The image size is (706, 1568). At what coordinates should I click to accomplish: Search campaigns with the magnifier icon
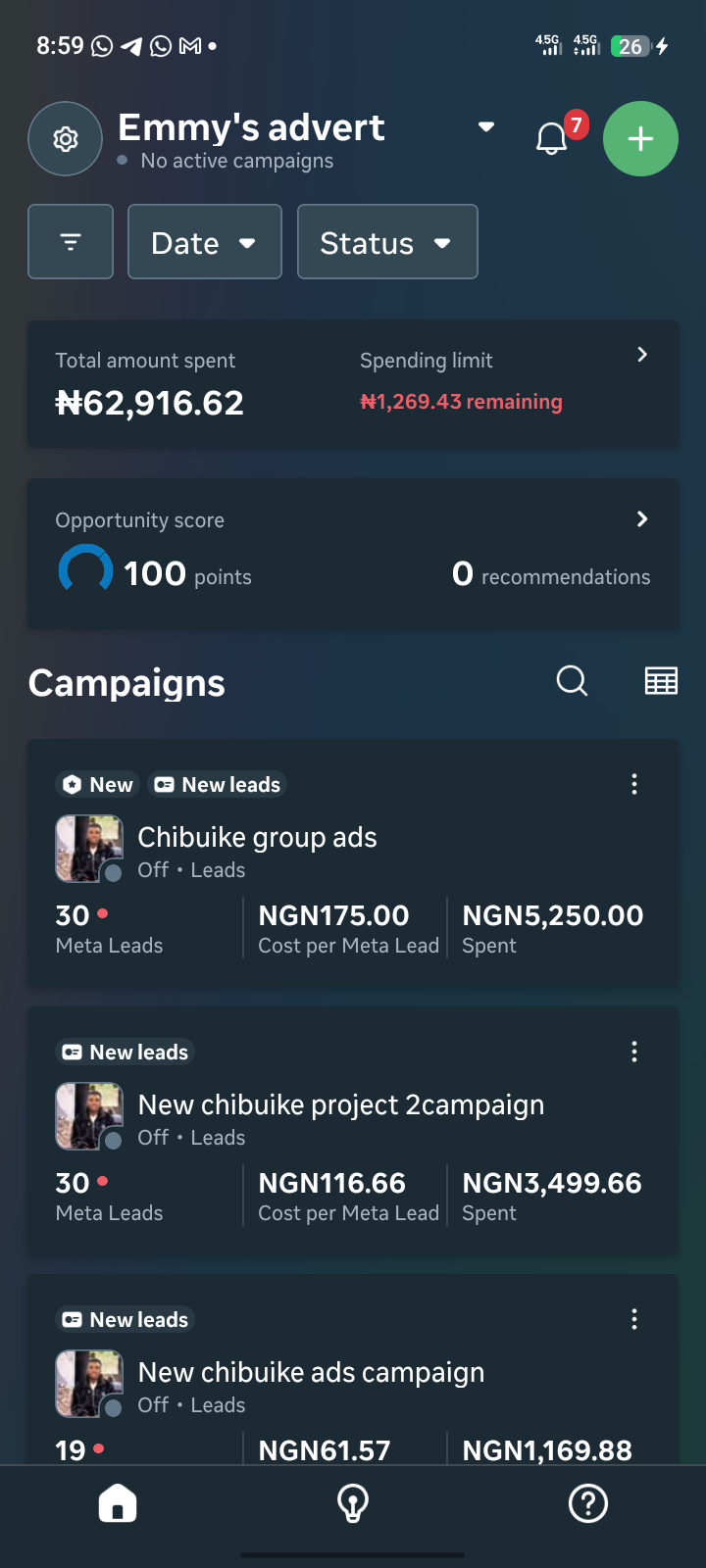(x=572, y=680)
